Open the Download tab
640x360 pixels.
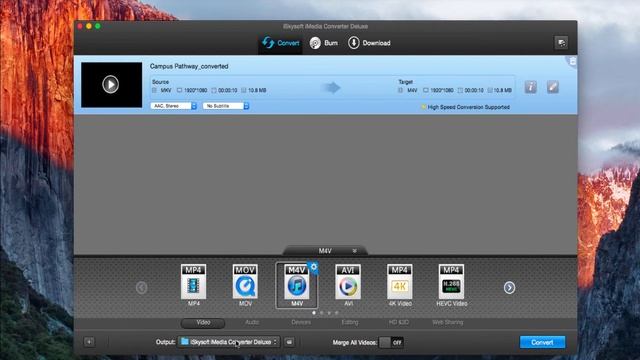click(369, 43)
